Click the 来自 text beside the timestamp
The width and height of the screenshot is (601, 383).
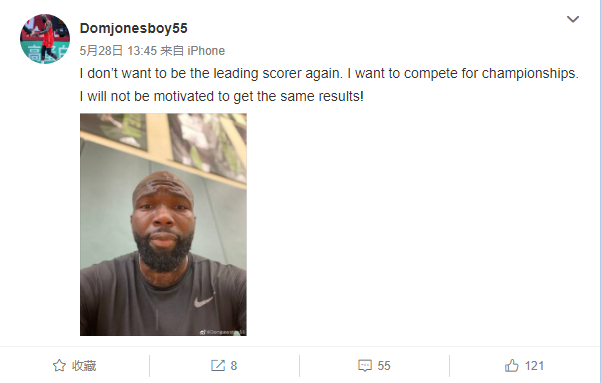click(172, 51)
